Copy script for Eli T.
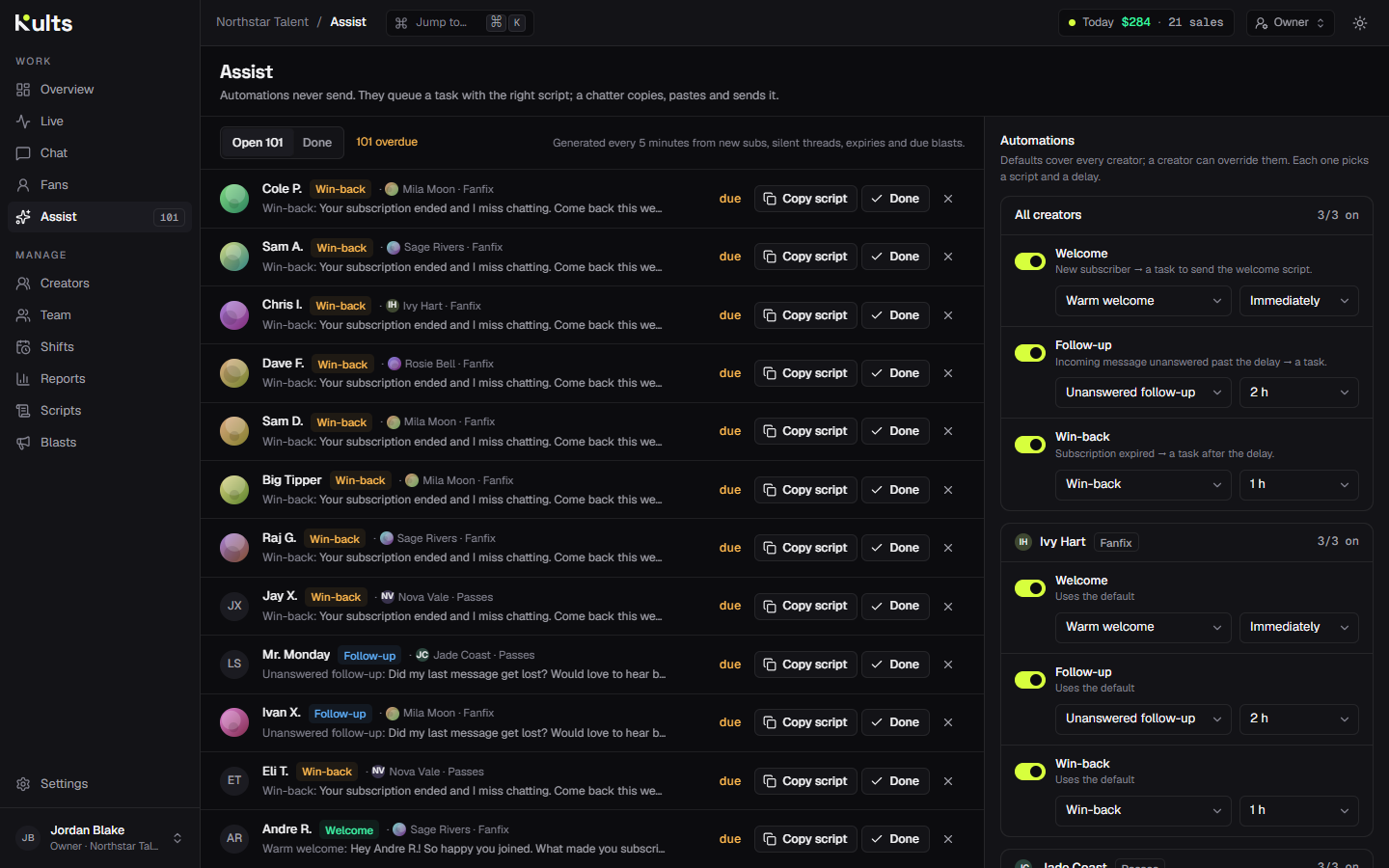Viewport: 1389px width, 868px height. [x=805, y=781]
